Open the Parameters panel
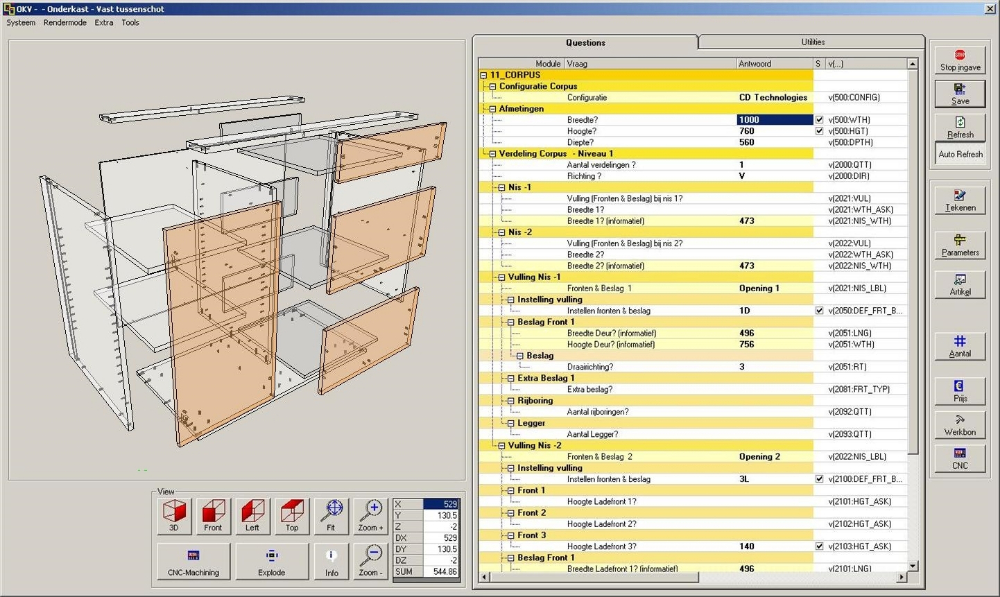The height and width of the screenshot is (597, 1000). coord(959,243)
